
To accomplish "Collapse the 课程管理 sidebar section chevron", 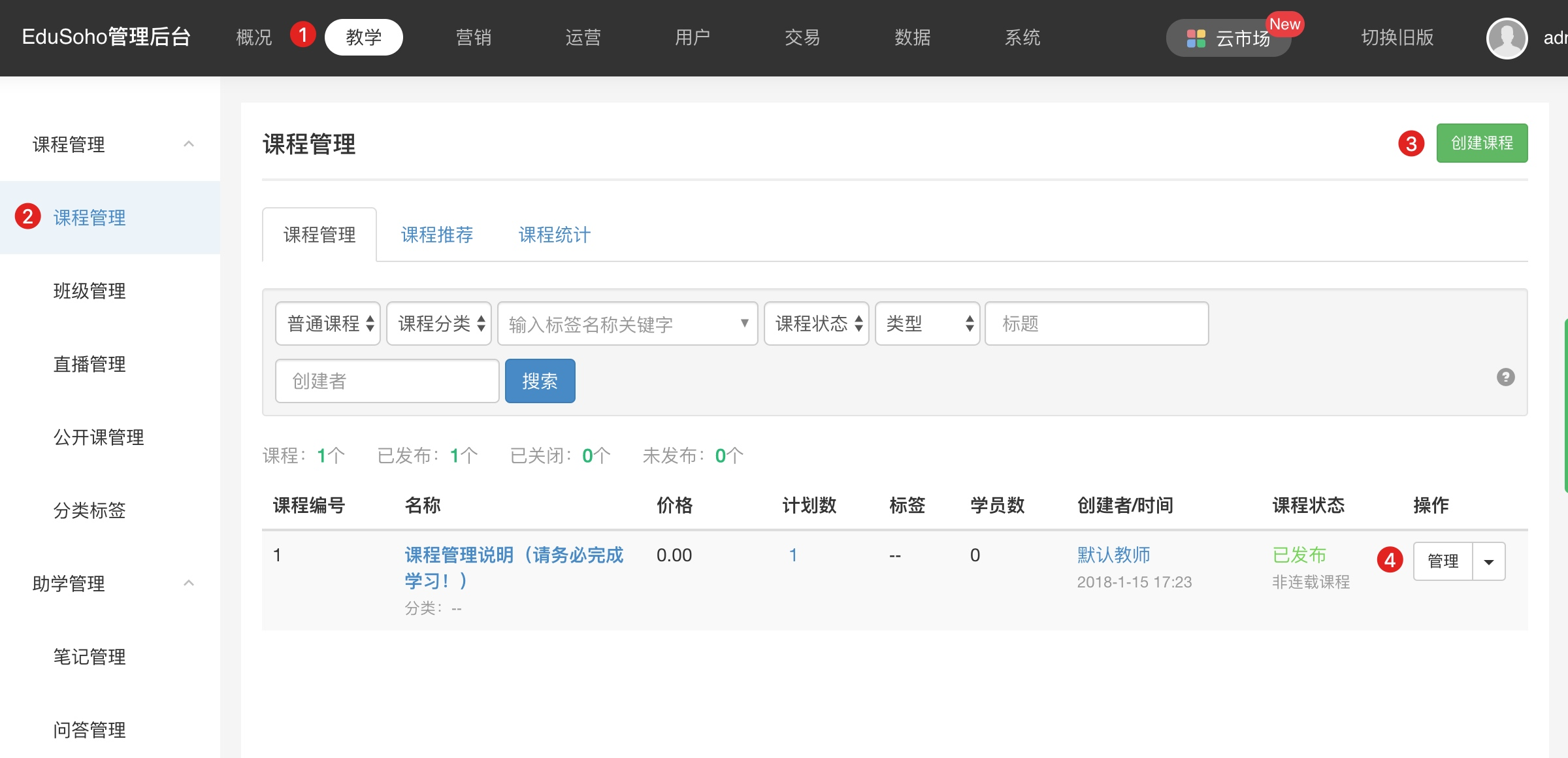I will [x=189, y=144].
